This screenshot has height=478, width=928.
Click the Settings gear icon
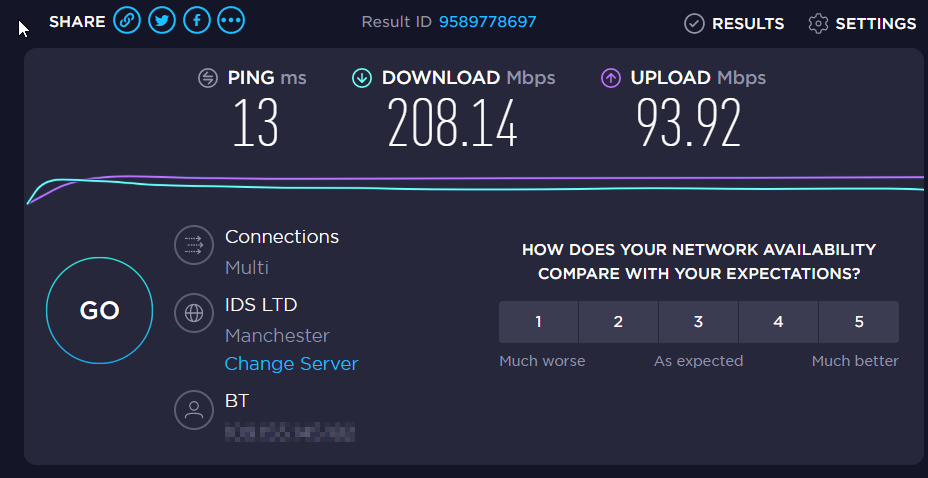point(819,23)
